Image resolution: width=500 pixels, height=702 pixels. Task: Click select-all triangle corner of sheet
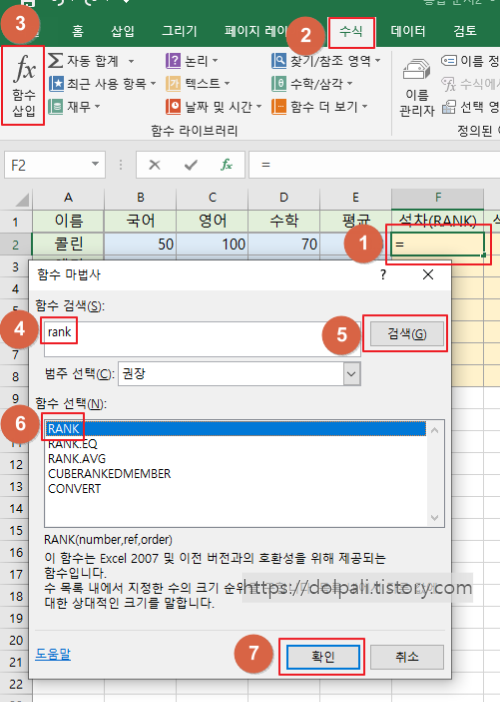point(21,199)
